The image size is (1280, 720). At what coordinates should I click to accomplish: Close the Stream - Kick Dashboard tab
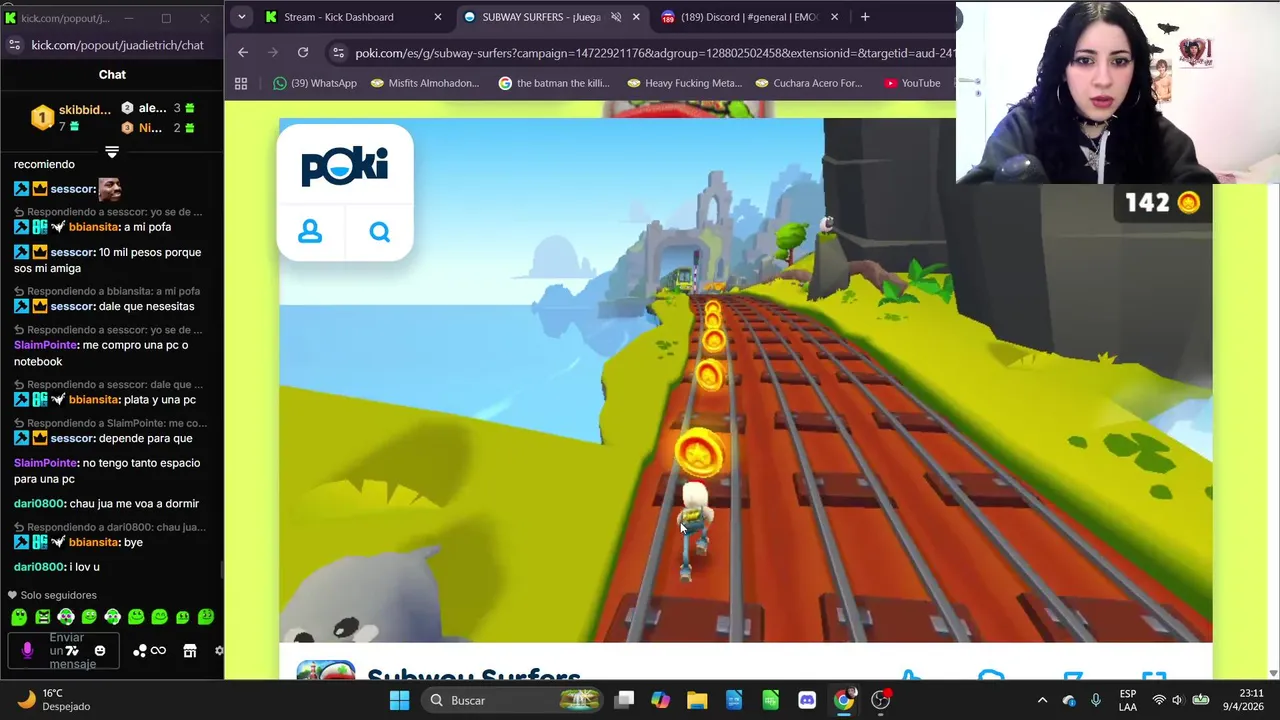(437, 17)
